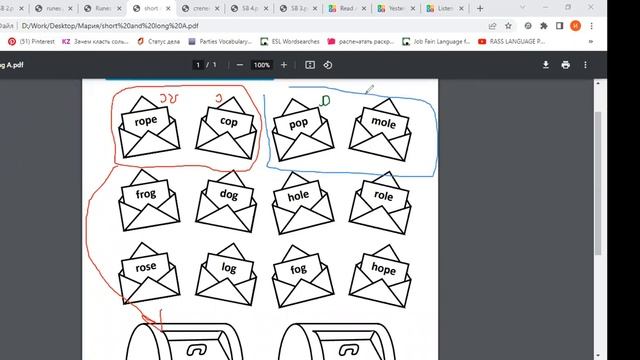The image size is (640, 360).
Task: Open the 'Статус дела' bookmark
Action: point(158,41)
